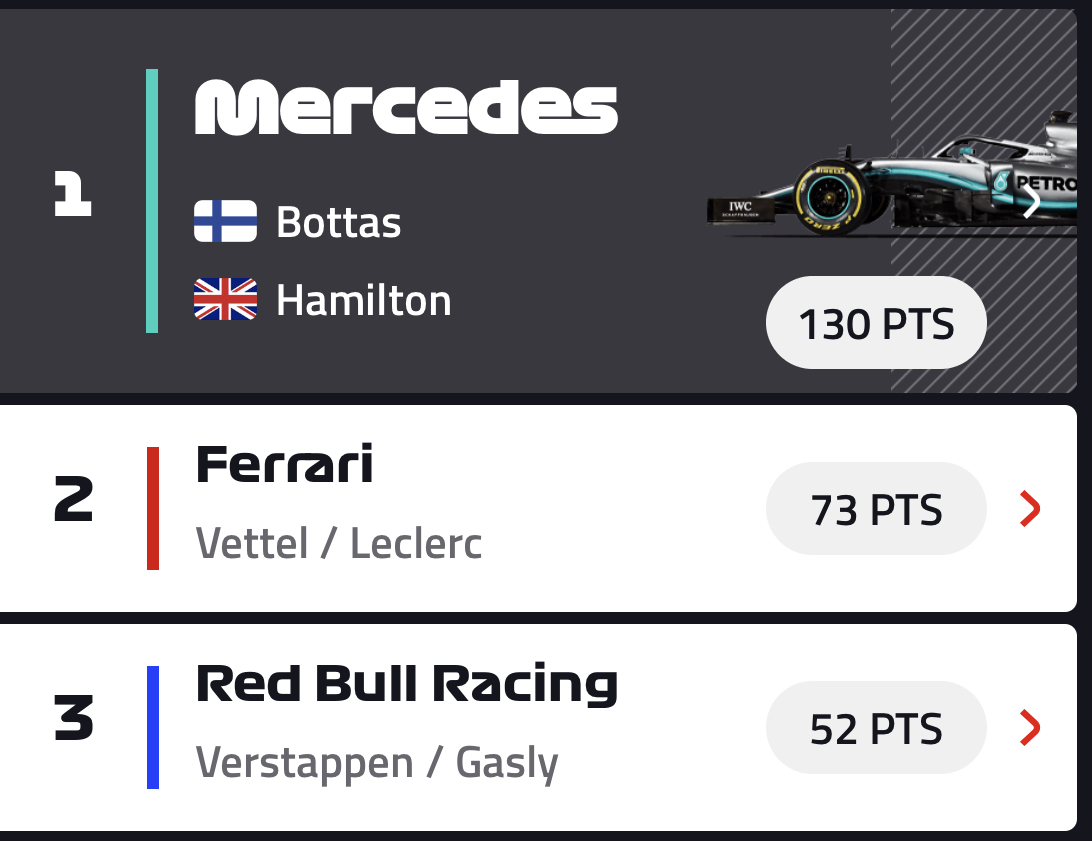Click Verstappen / Gasly drivers text
Image resolution: width=1092 pixels, height=841 pixels.
[376, 763]
